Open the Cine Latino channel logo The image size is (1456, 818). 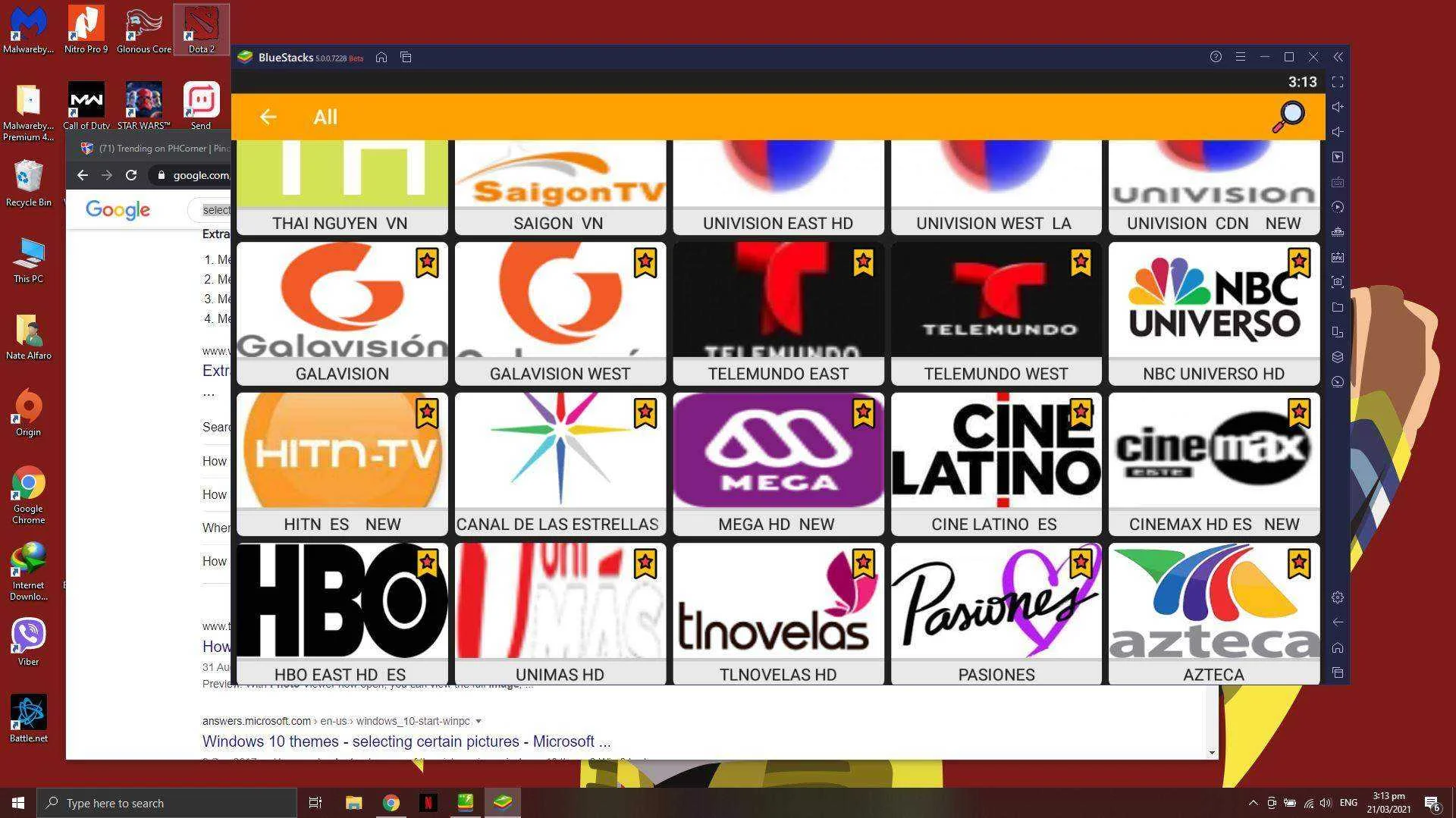[996, 450]
